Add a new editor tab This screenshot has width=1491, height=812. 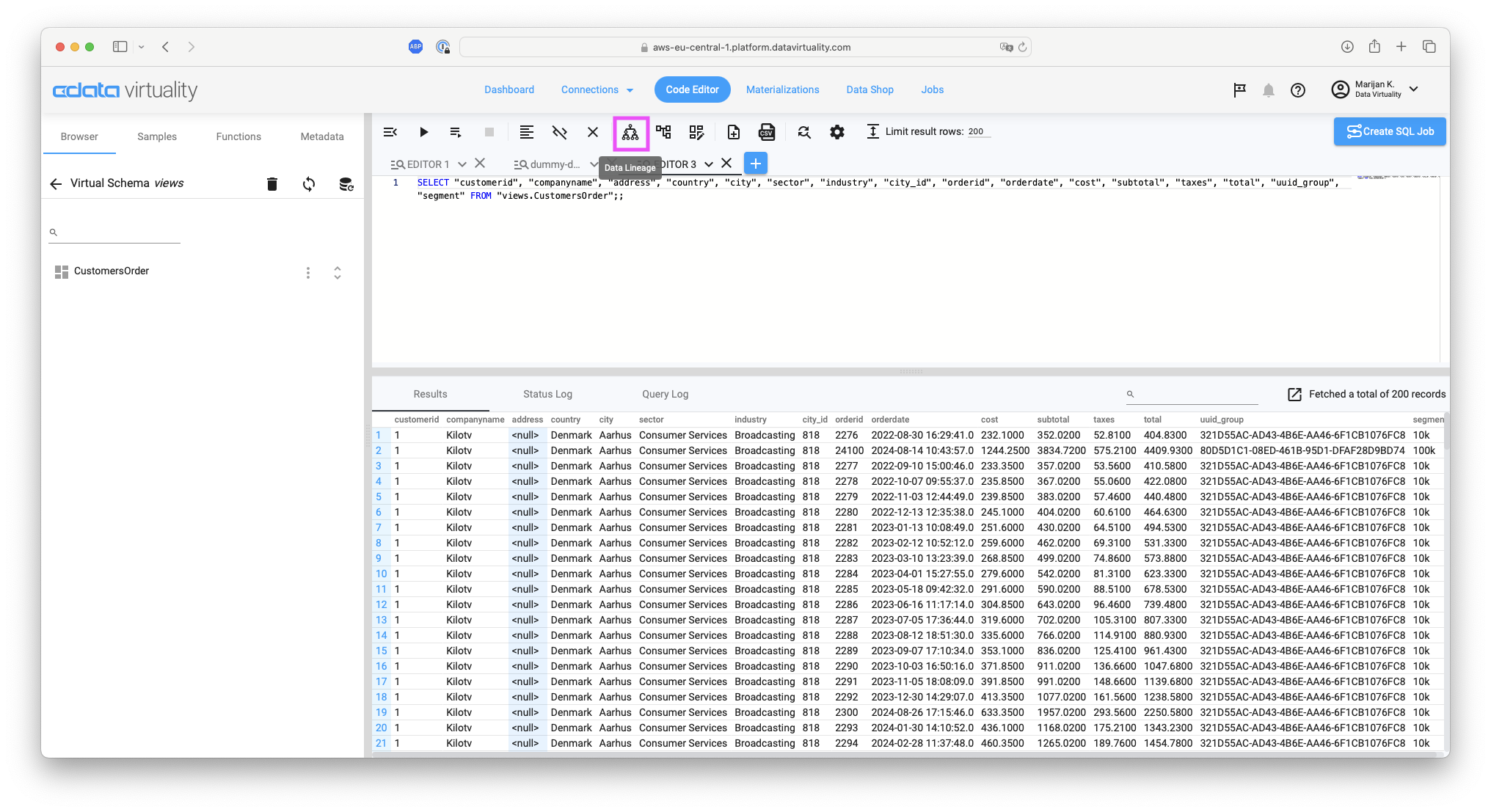[755, 163]
